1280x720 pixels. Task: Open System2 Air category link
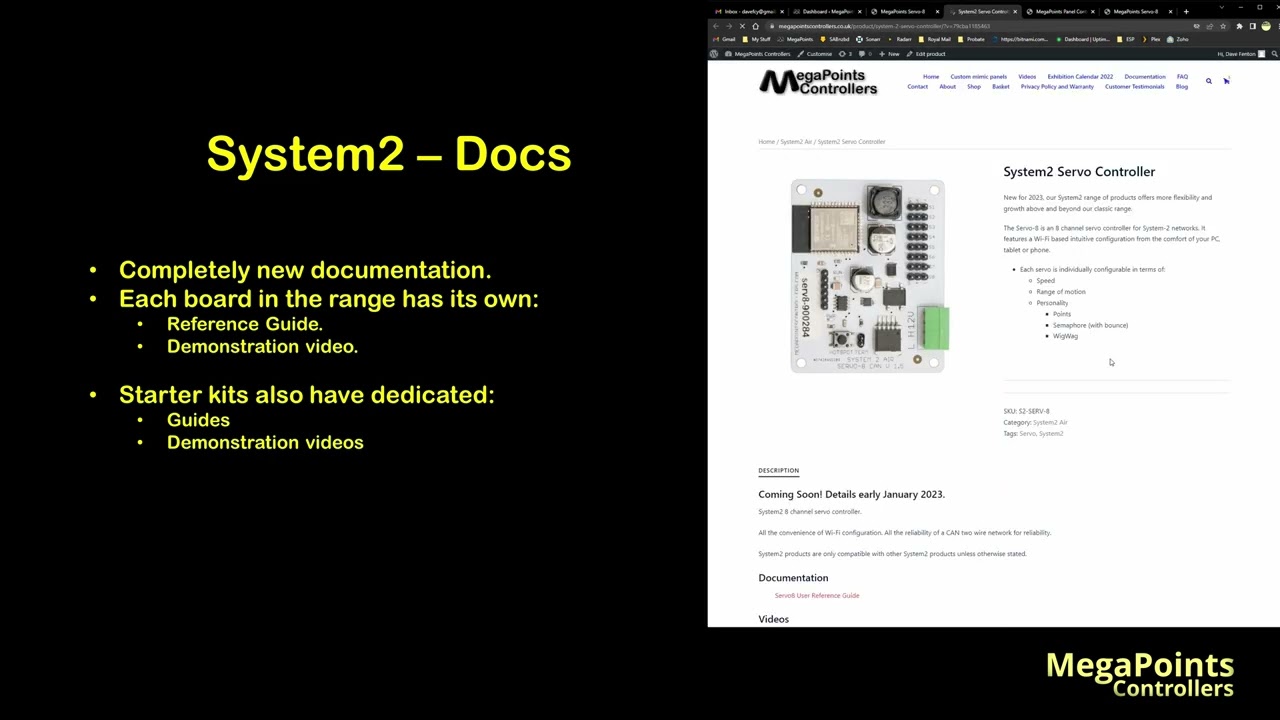(1050, 422)
